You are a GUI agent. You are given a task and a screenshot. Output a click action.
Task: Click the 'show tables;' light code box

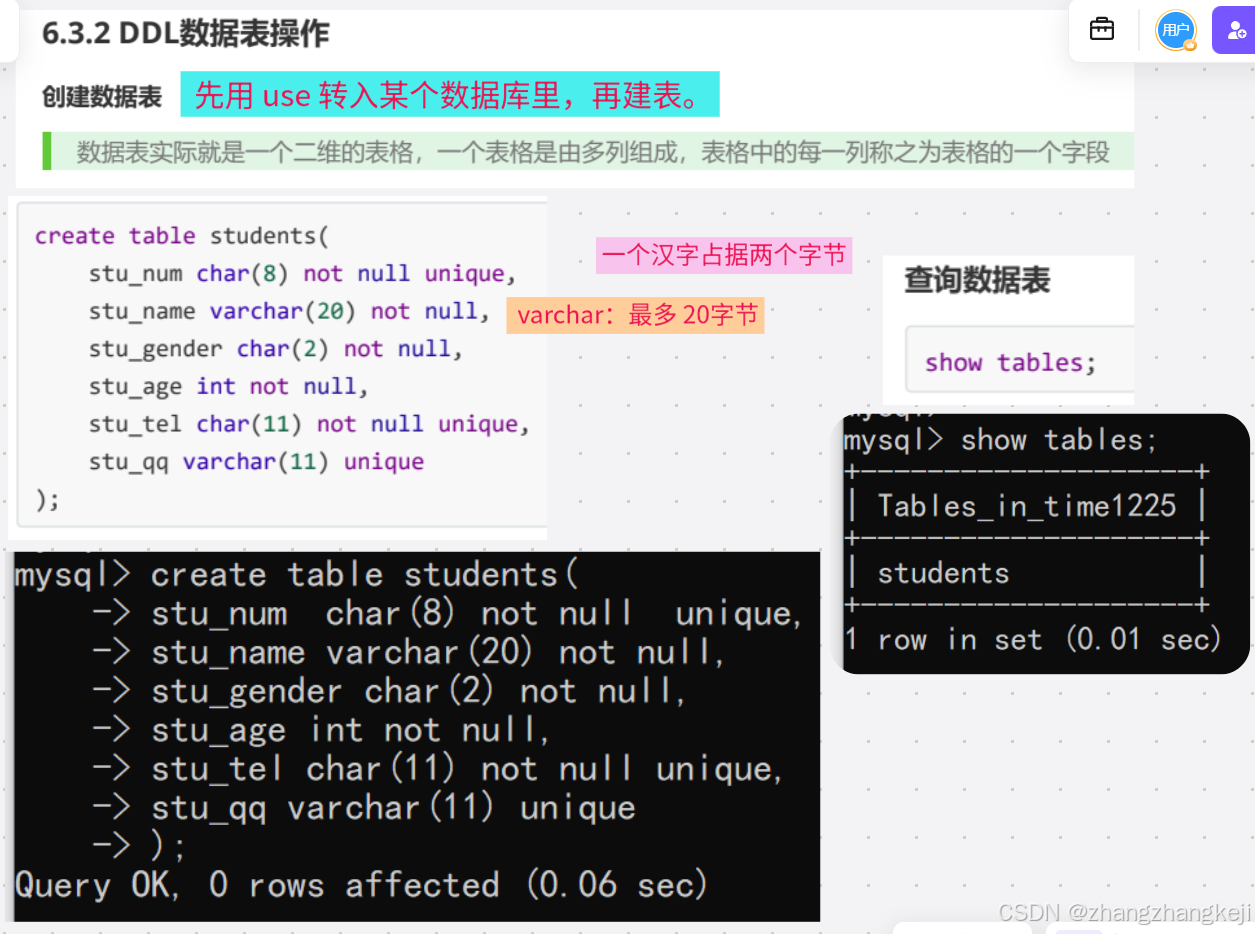pyautogui.click(x=1019, y=360)
